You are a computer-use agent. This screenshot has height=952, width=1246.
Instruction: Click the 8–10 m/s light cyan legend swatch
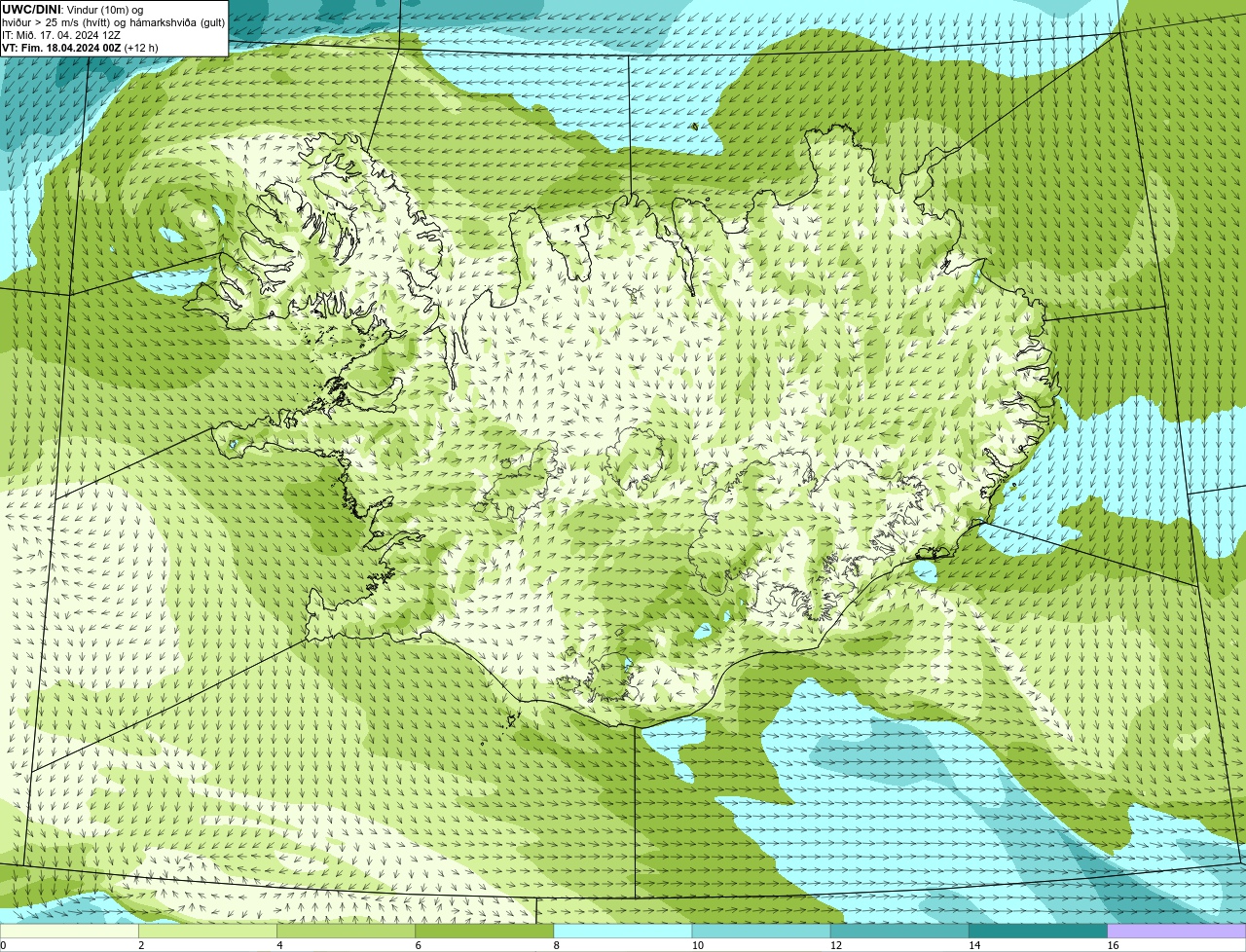(623, 932)
